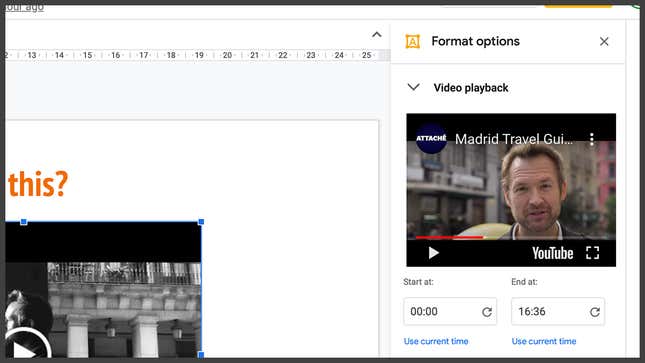The image size is (645, 363).
Task: Click the End at time field
Action: (x=558, y=312)
